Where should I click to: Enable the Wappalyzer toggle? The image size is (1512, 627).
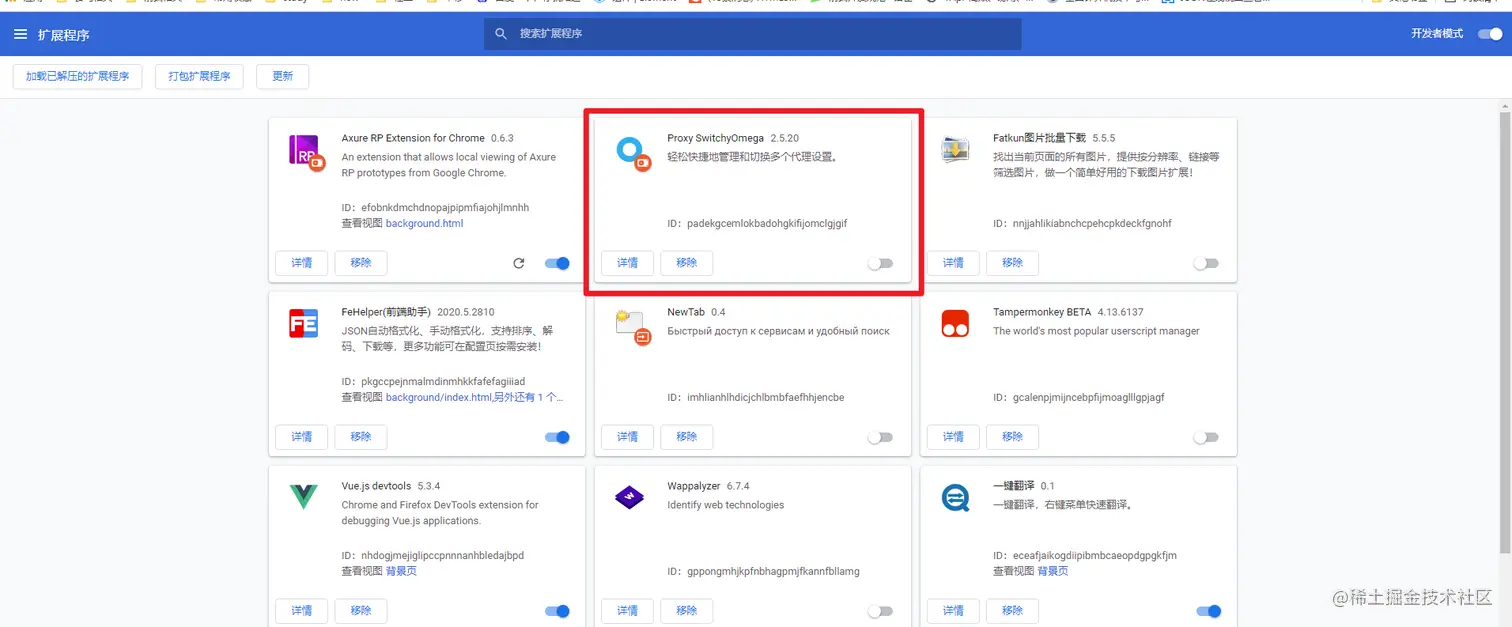pyautogui.click(x=880, y=611)
